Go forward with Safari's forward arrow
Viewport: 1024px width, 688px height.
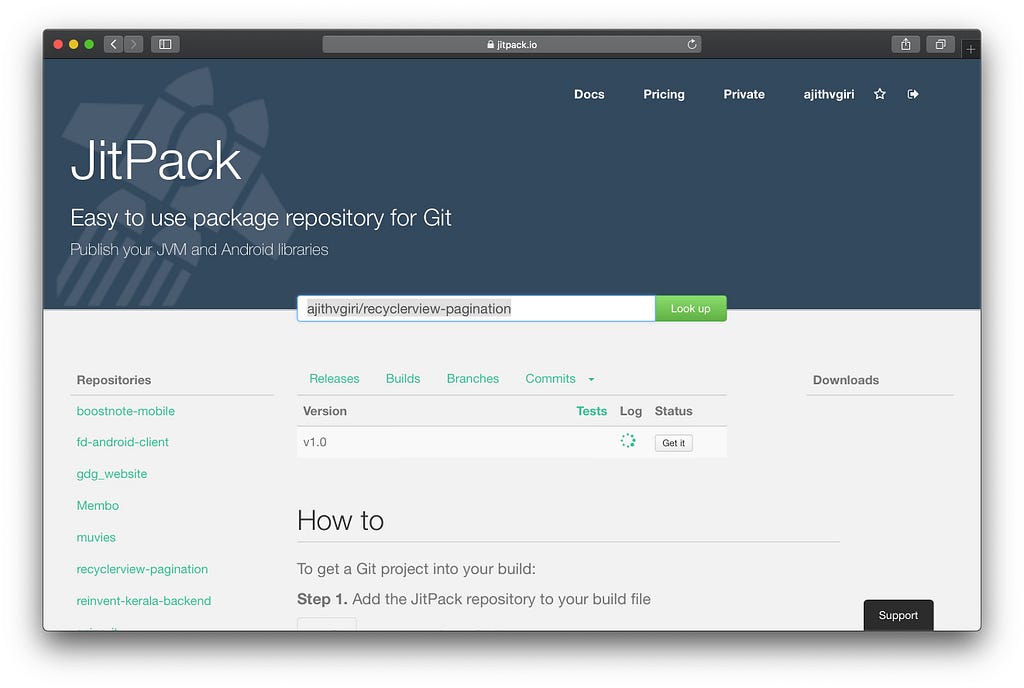point(133,44)
